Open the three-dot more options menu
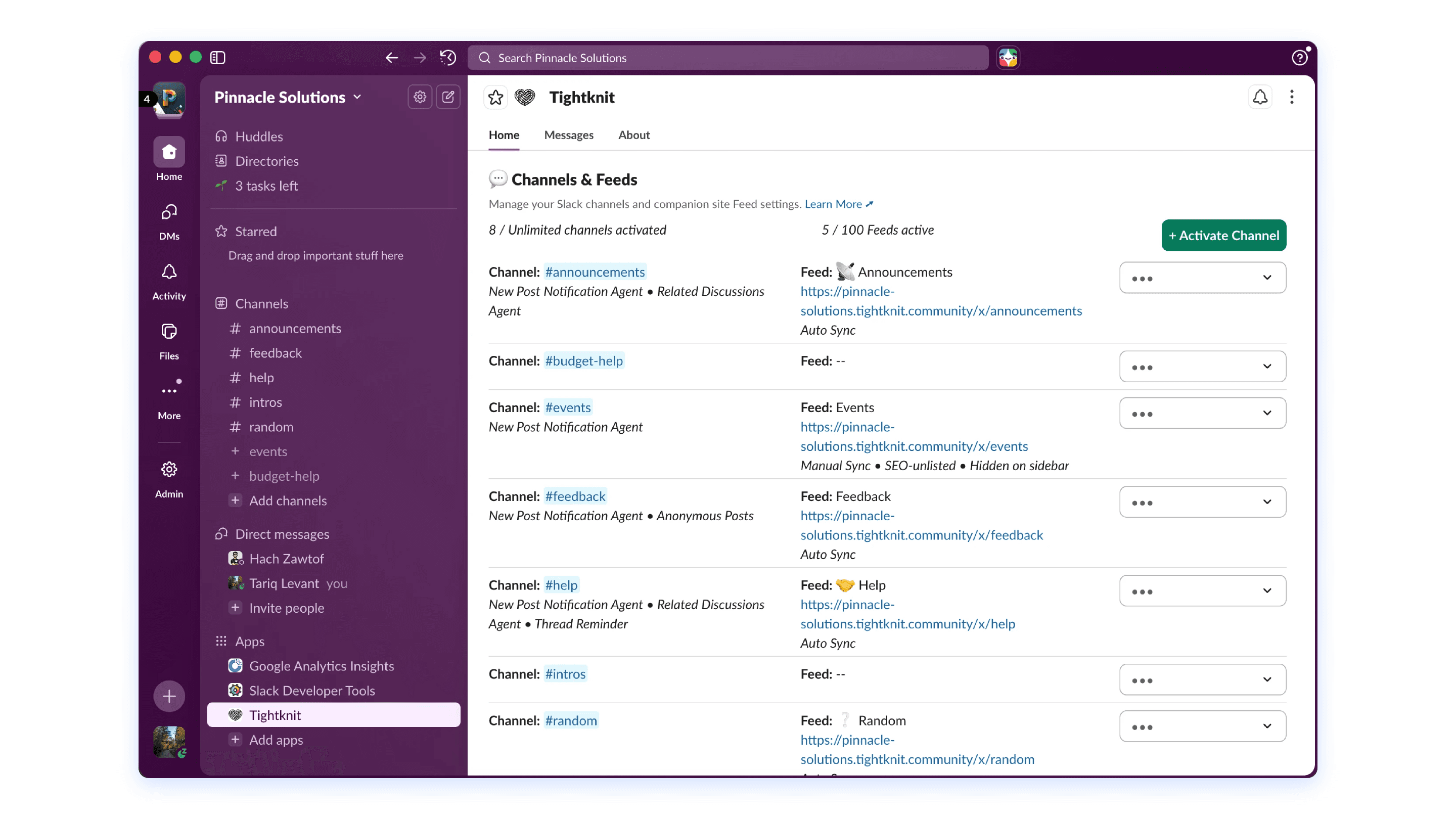The image size is (1456, 819). pos(1292,97)
